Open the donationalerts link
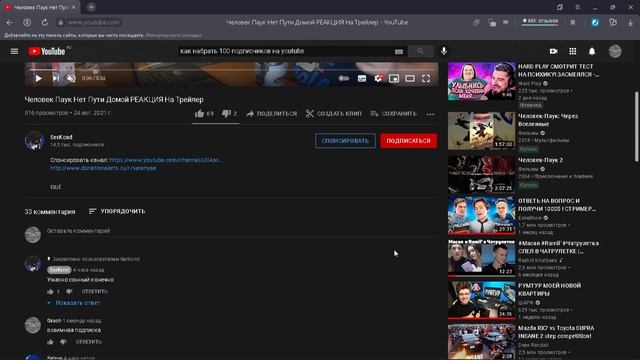This screenshot has width=640, height=360. (103, 168)
